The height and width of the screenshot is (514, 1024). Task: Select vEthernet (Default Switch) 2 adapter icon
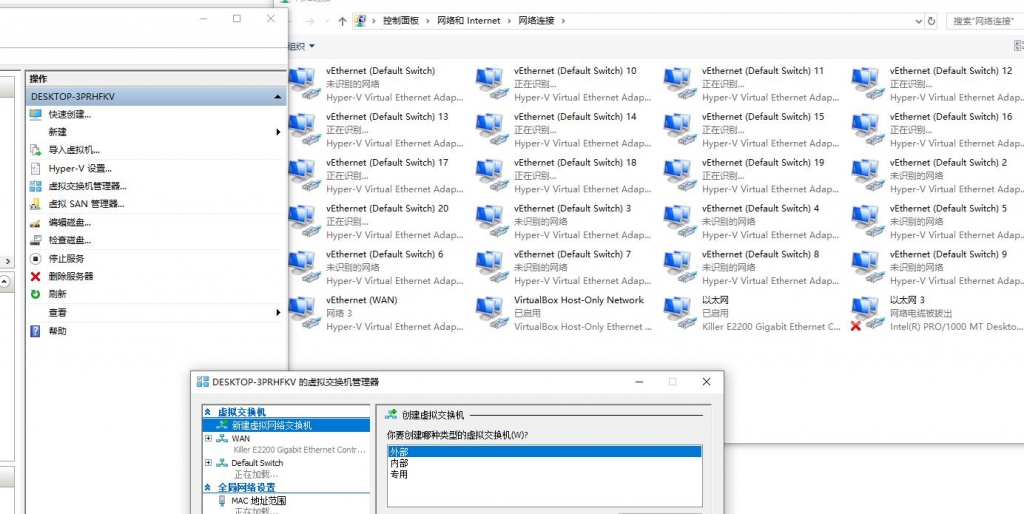tap(867, 174)
